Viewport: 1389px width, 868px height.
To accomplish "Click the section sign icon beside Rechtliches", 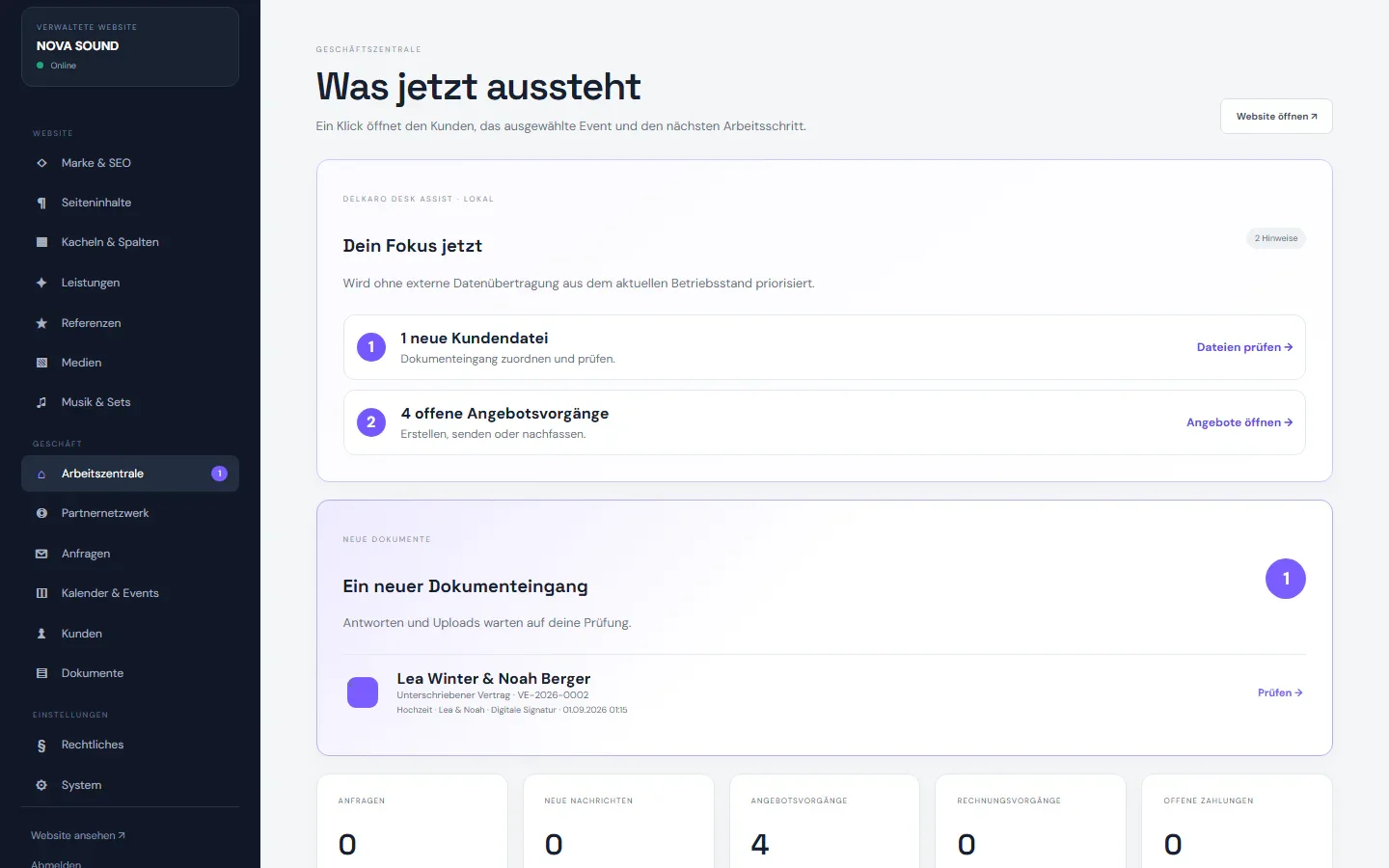I will tap(41, 745).
